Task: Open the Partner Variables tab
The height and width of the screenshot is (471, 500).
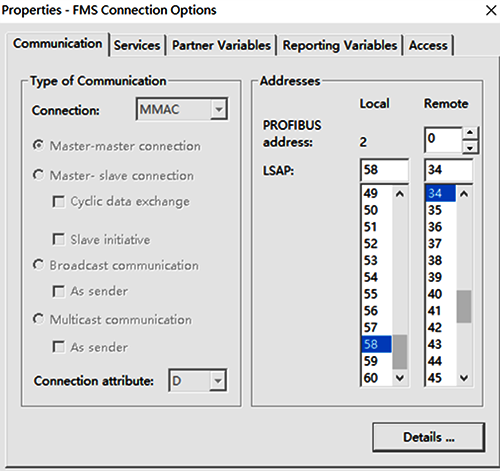Action: coord(221,45)
